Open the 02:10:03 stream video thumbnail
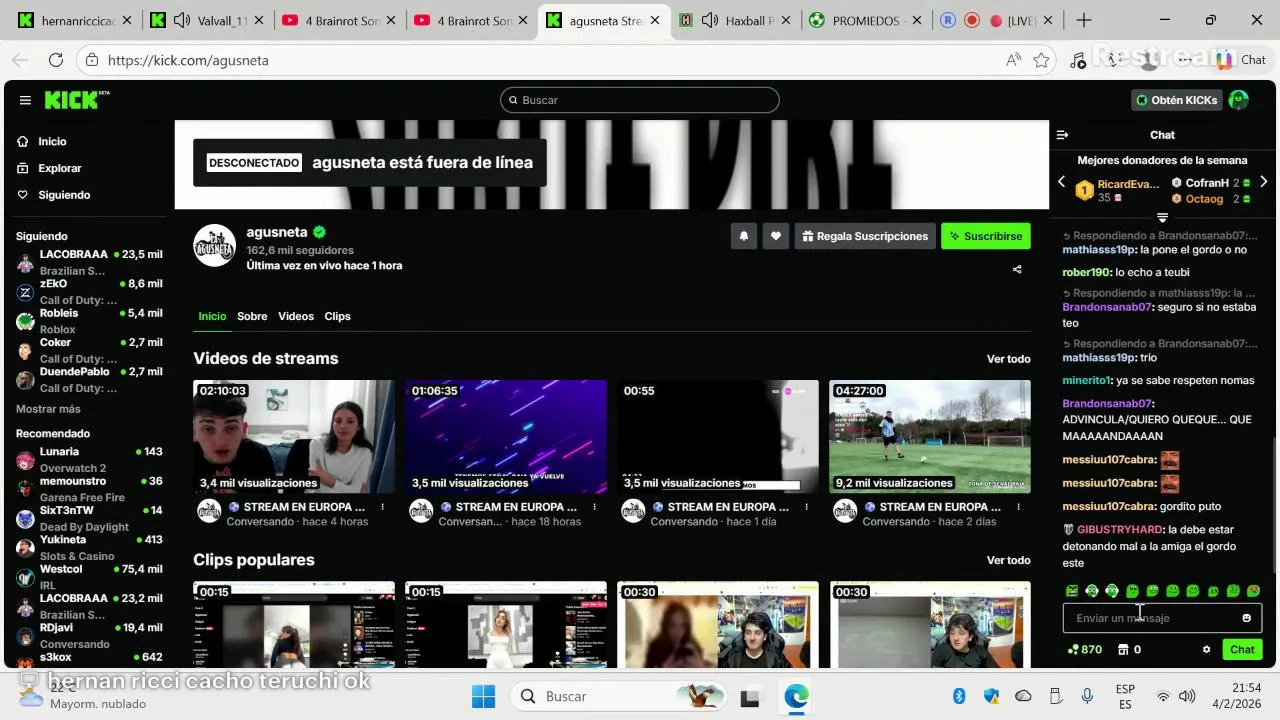 294,437
